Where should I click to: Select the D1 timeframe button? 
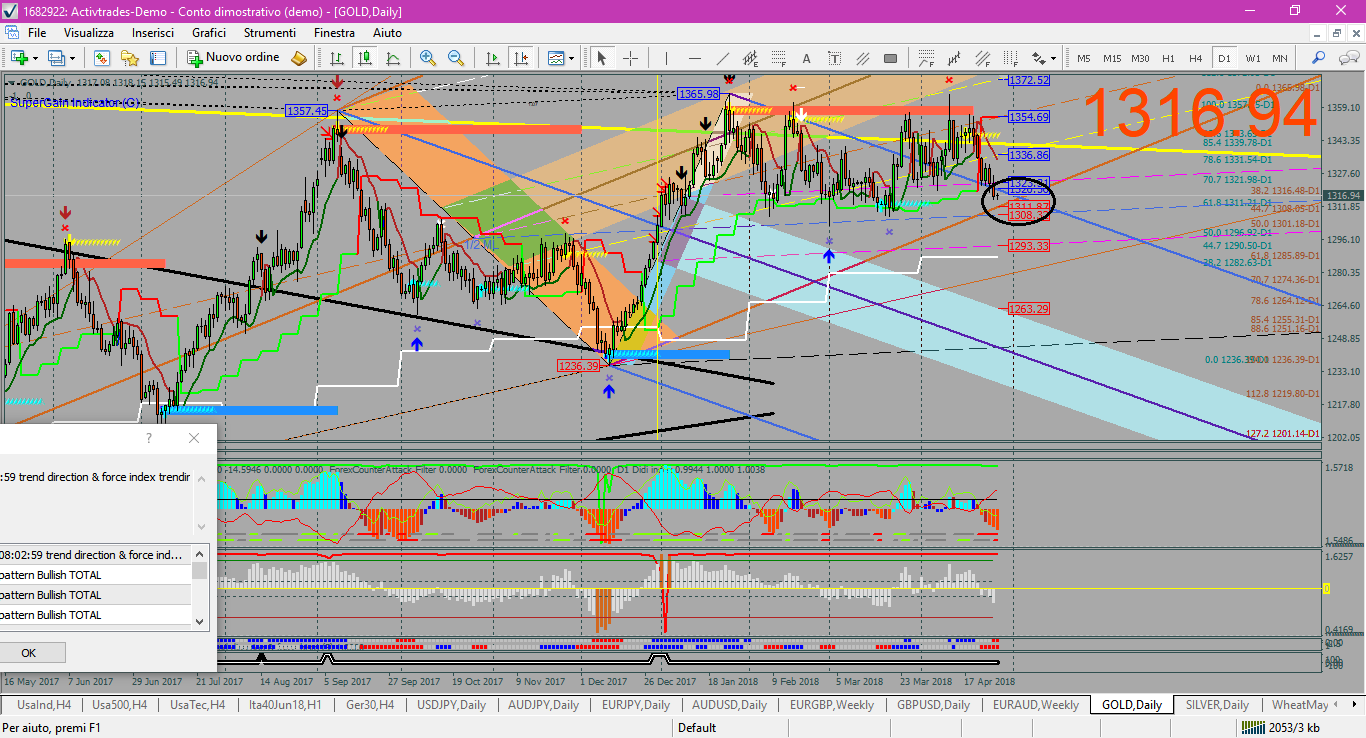pos(1224,58)
